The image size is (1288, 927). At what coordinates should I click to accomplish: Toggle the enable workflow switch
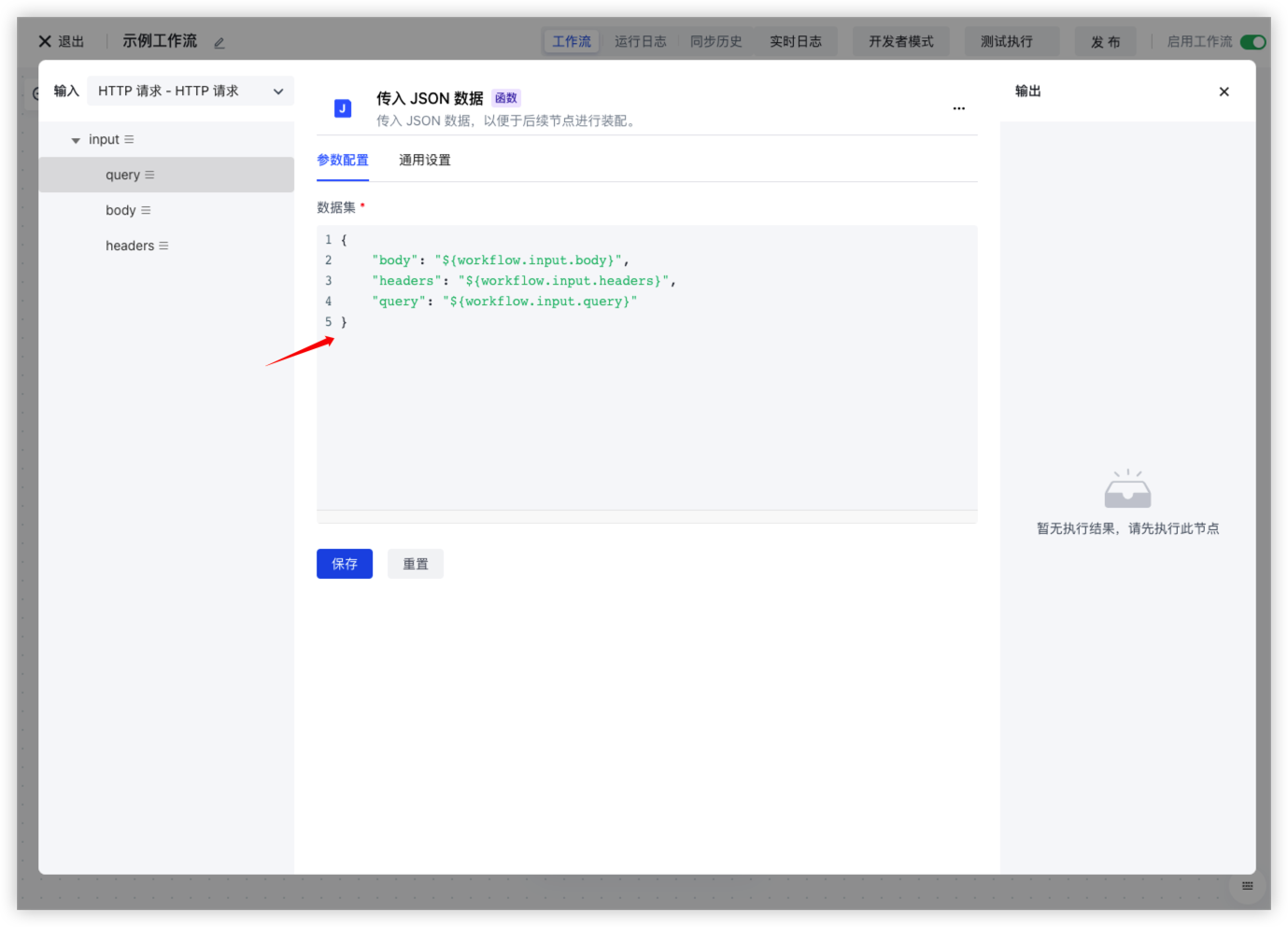click(1253, 42)
